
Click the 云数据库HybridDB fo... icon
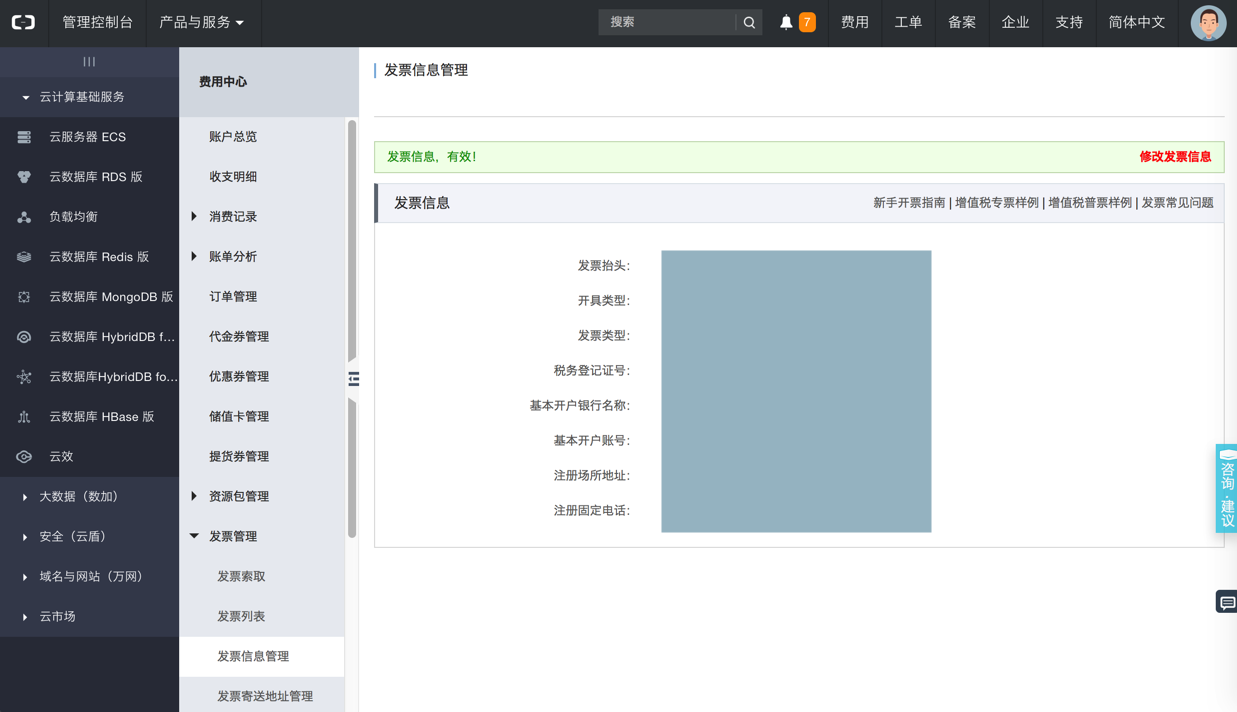point(24,377)
